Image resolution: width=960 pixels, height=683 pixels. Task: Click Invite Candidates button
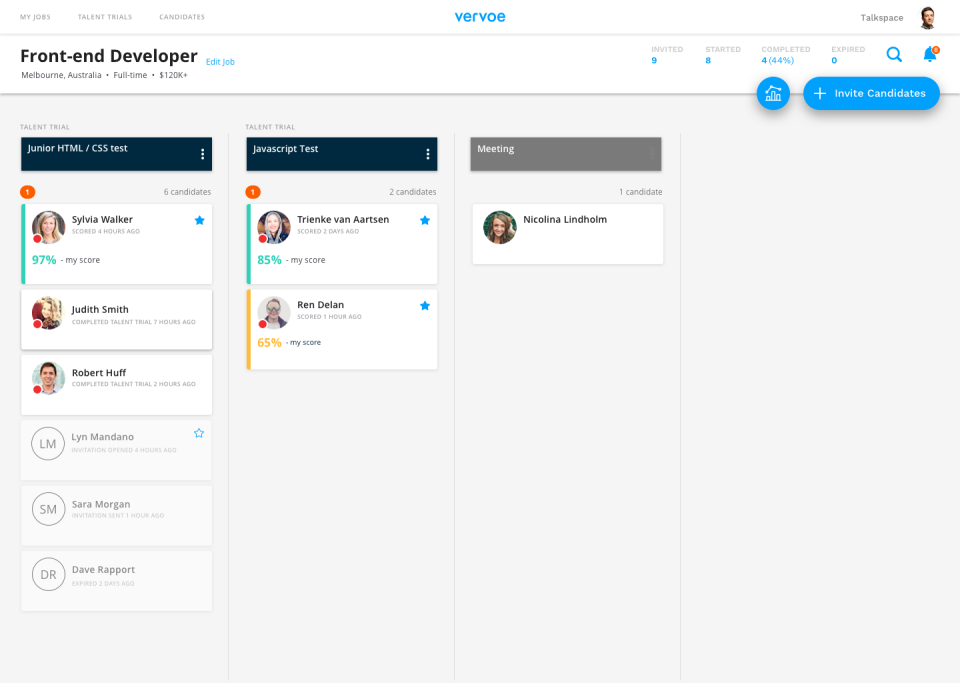click(x=871, y=93)
